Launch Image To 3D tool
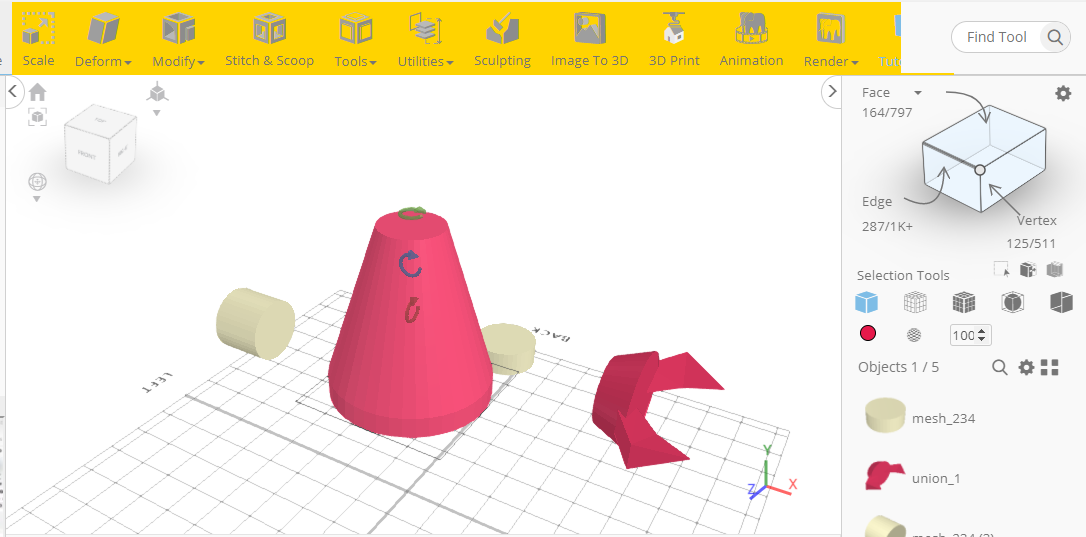The height and width of the screenshot is (537, 1086). (x=589, y=40)
